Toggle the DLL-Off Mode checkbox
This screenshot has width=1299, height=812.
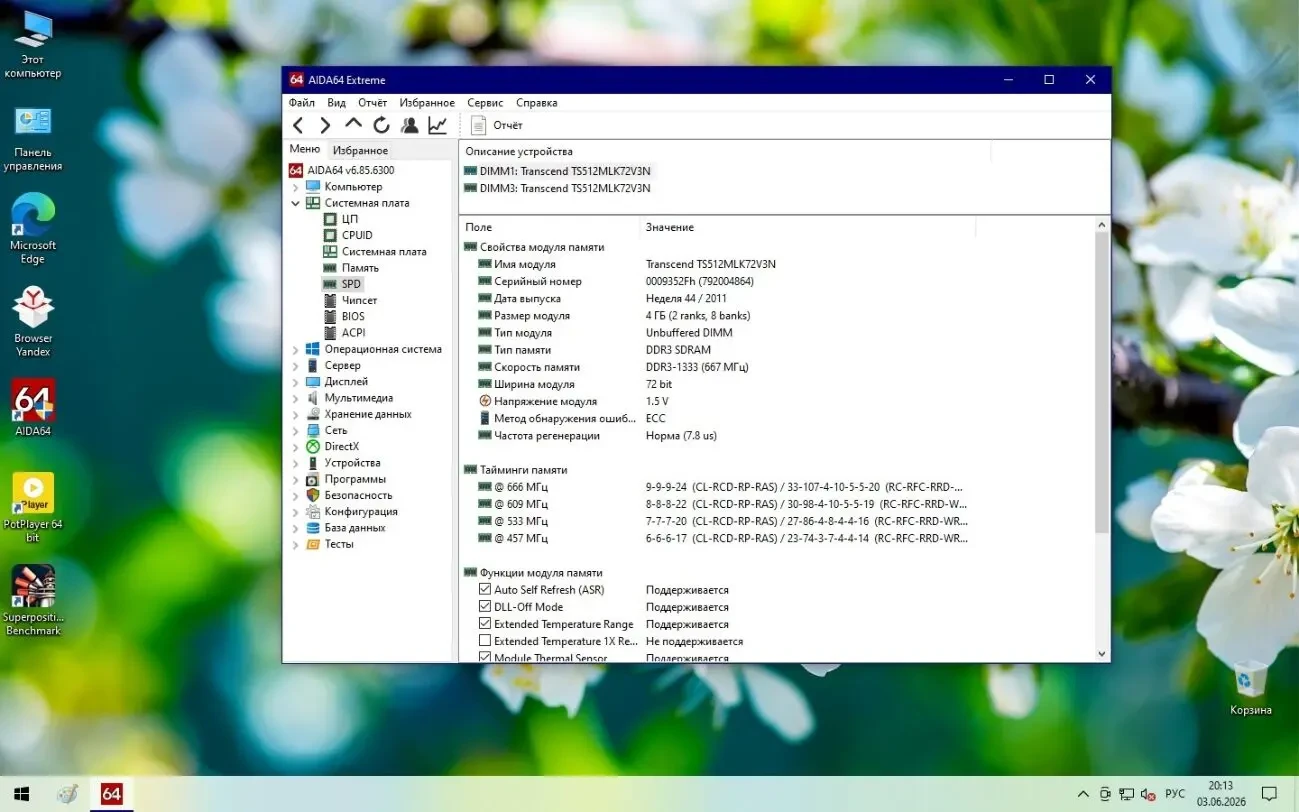[485, 607]
